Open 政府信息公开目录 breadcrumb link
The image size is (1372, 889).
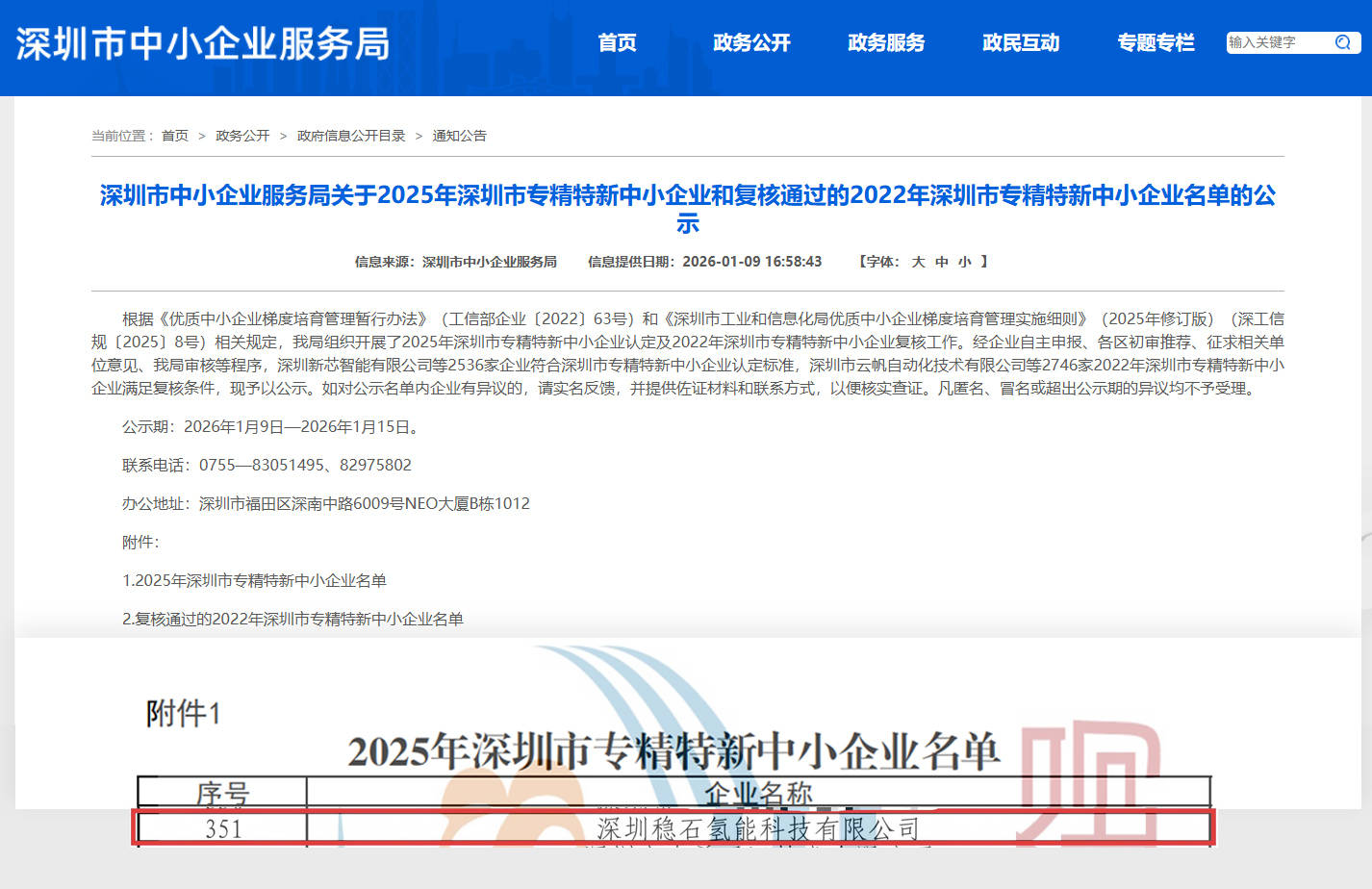click(x=351, y=136)
